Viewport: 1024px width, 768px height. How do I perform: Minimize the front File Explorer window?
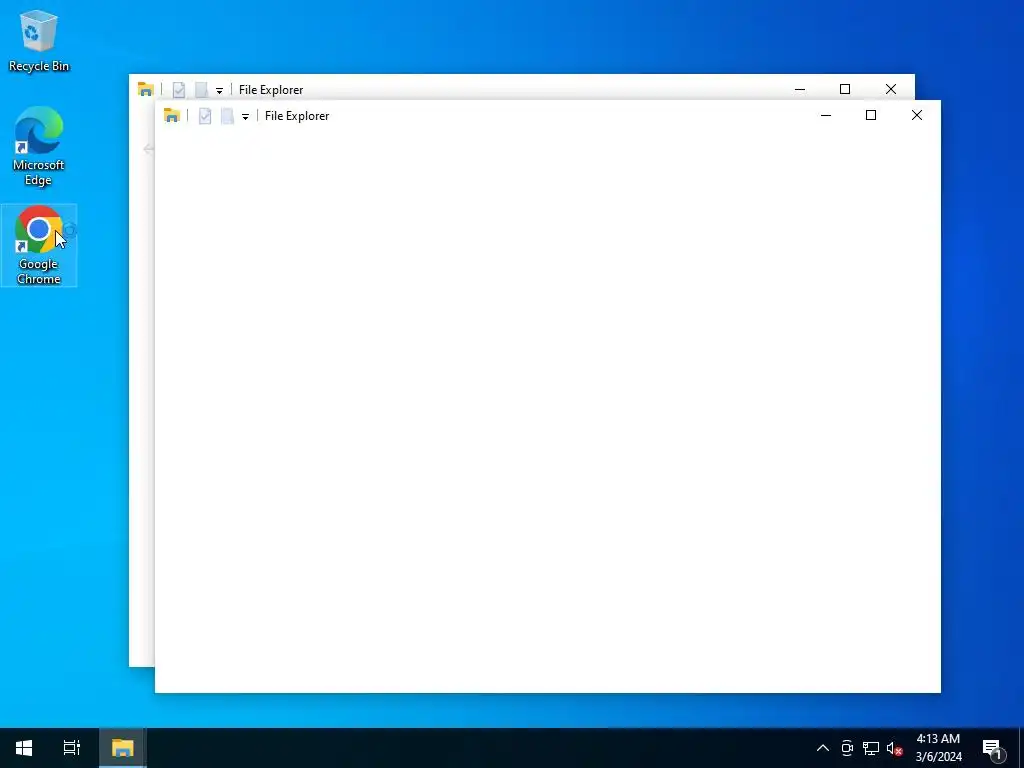point(825,115)
